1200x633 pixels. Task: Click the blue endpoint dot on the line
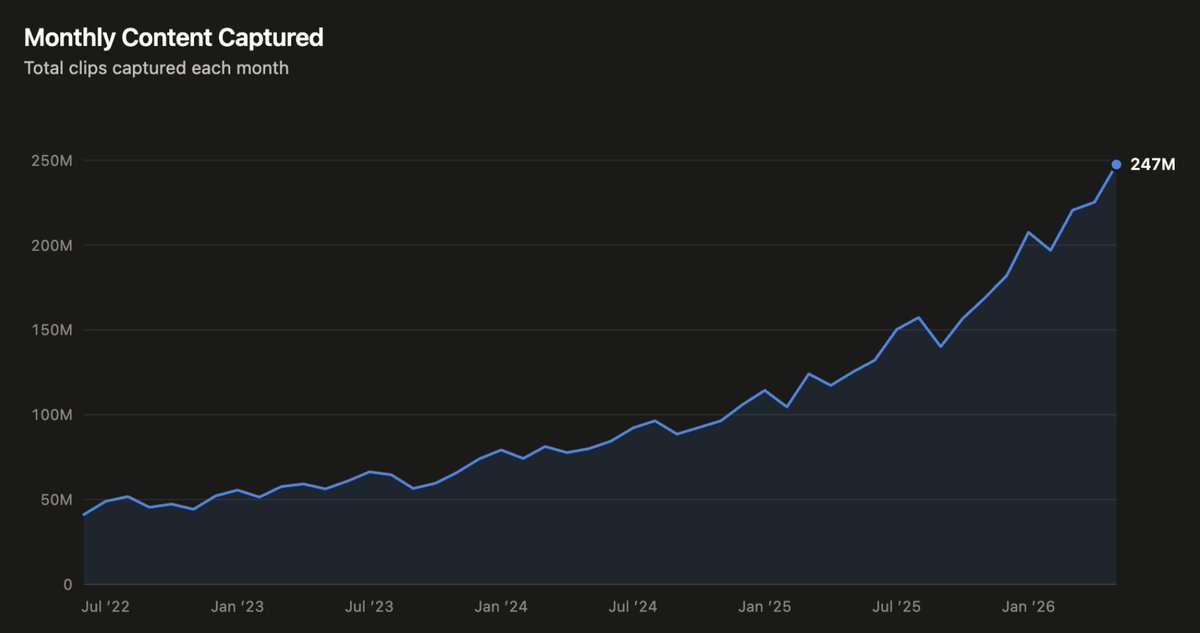(x=1116, y=164)
